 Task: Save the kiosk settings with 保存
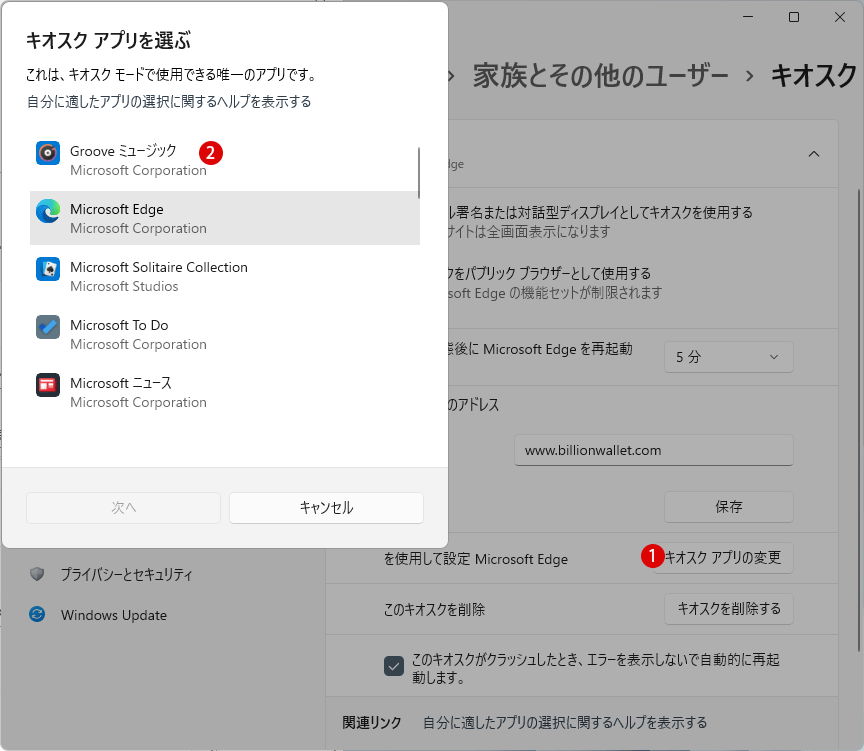tap(728, 506)
